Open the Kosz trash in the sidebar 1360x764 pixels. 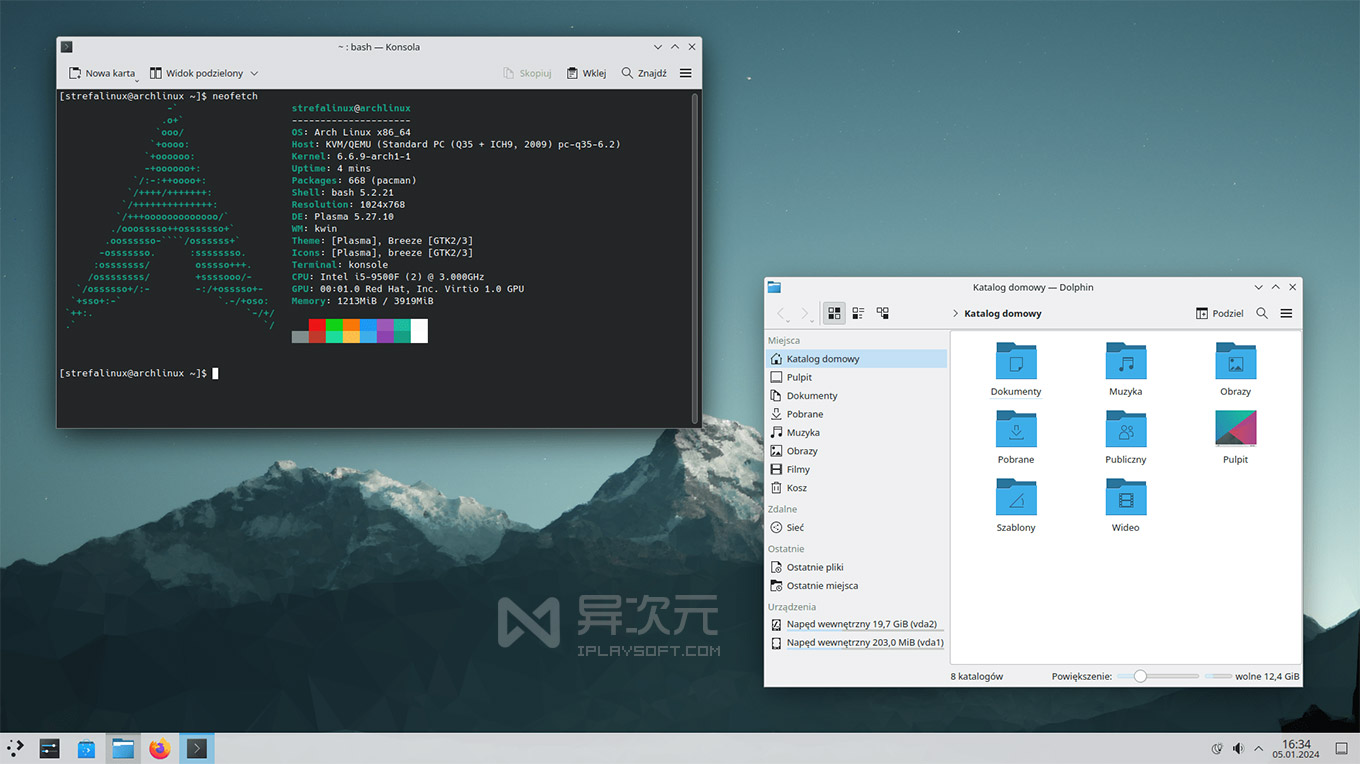pyautogui.click(x=794, y=487)
